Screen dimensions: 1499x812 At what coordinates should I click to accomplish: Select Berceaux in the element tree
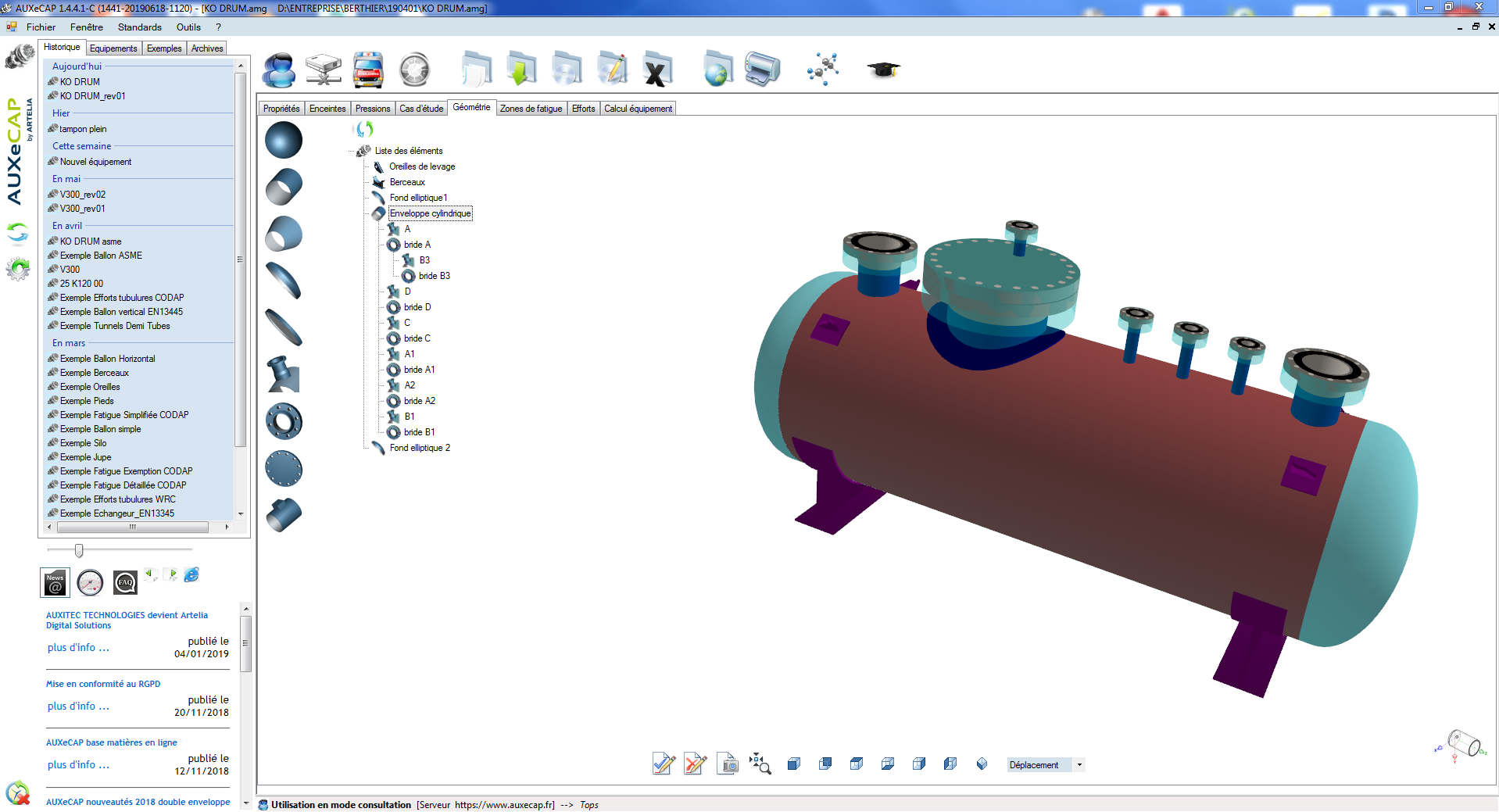tap(407, 182)
